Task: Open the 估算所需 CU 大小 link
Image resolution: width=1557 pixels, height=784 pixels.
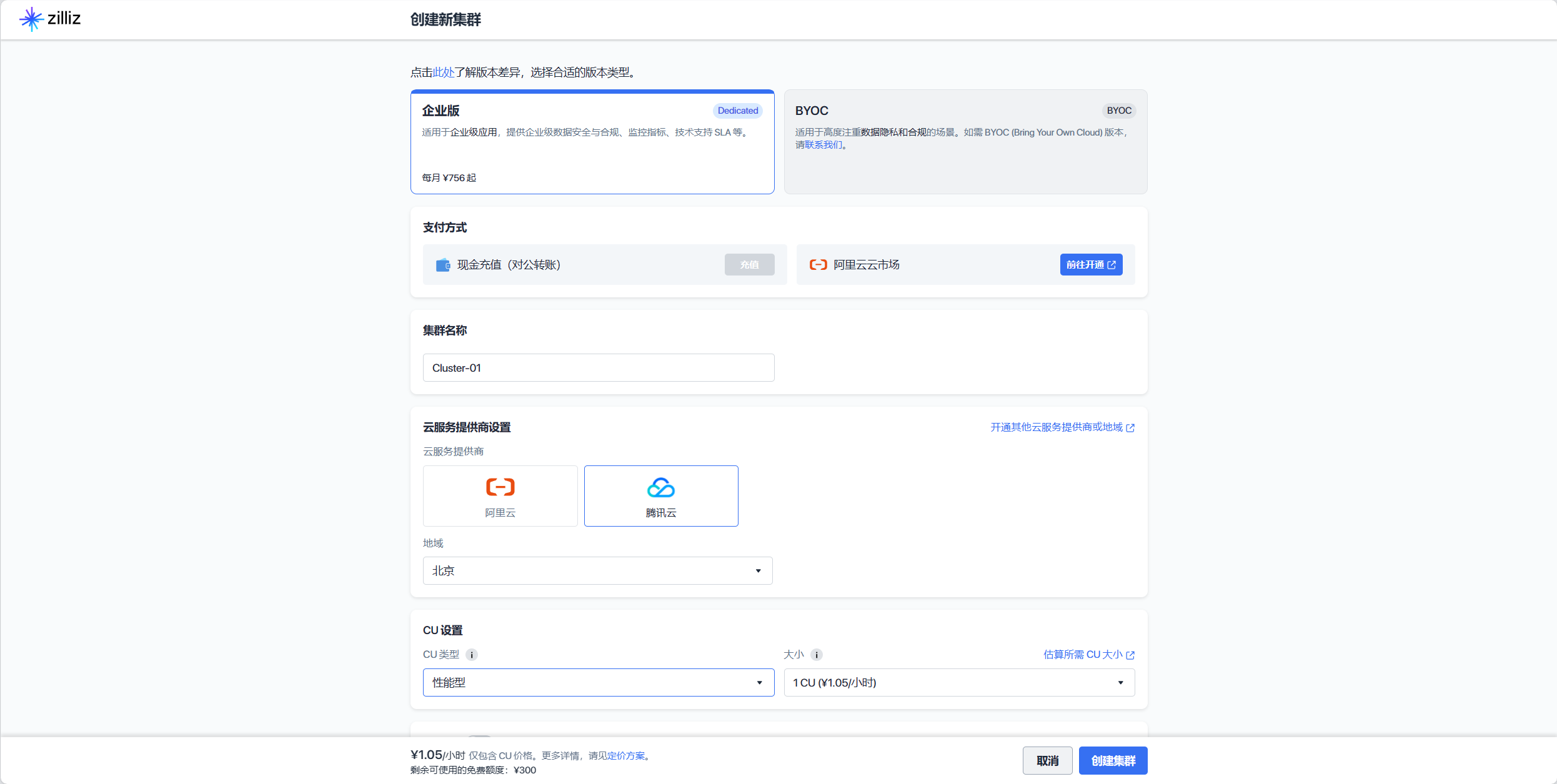Action: coord(1089,655)
